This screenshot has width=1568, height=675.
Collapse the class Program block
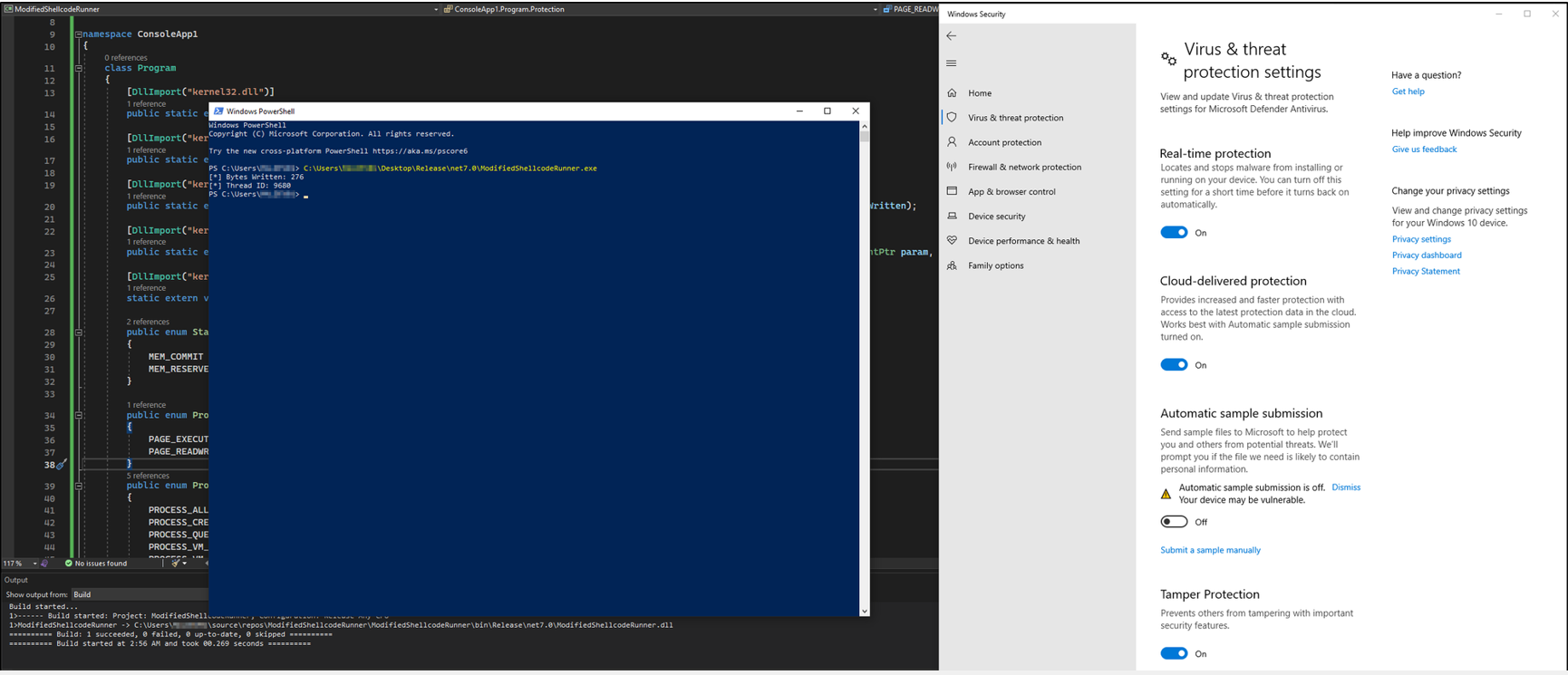coord(79,68)
